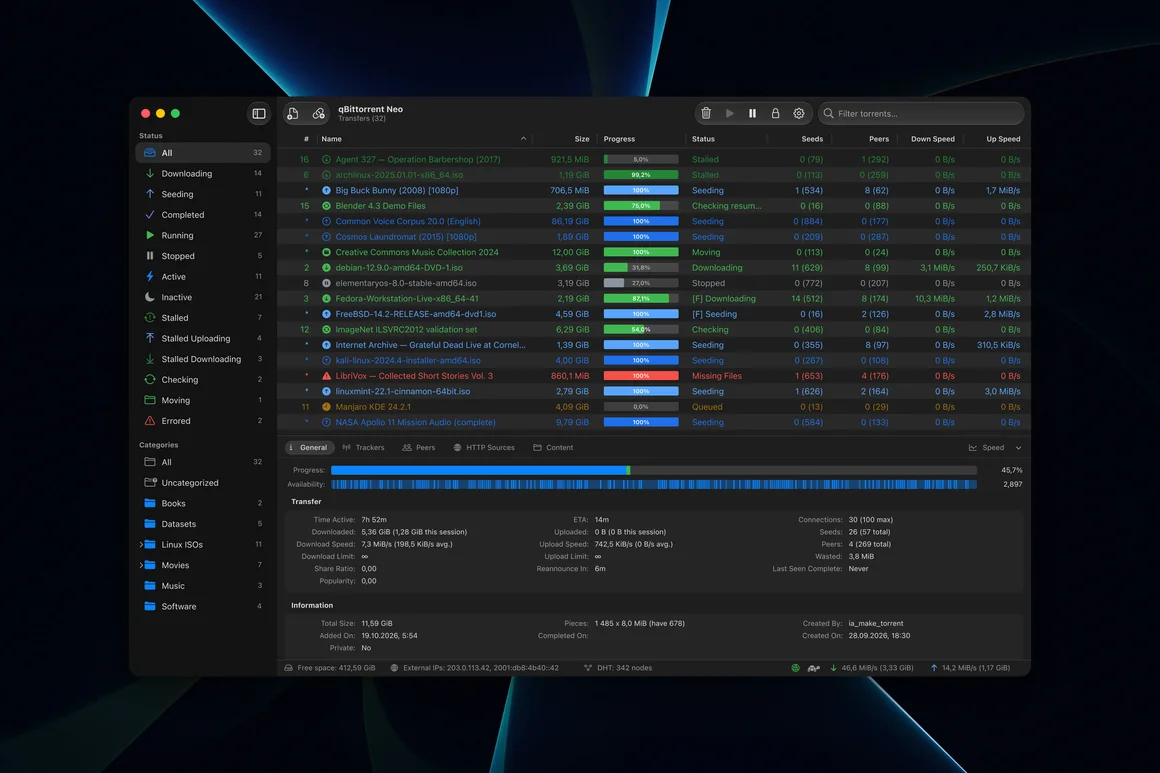Toggle alternative speed limits turtle icon
The image size is (1160, 773).
814,669
